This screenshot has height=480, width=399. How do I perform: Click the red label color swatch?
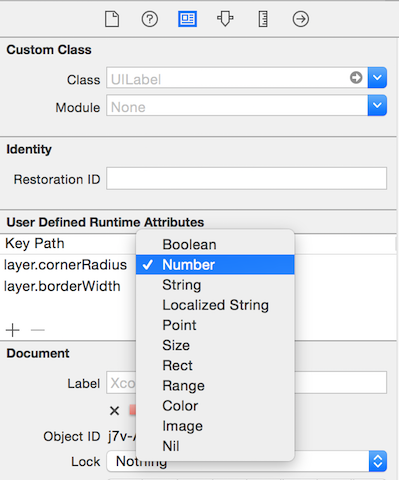pyautogui.click(x=133, y=410)
